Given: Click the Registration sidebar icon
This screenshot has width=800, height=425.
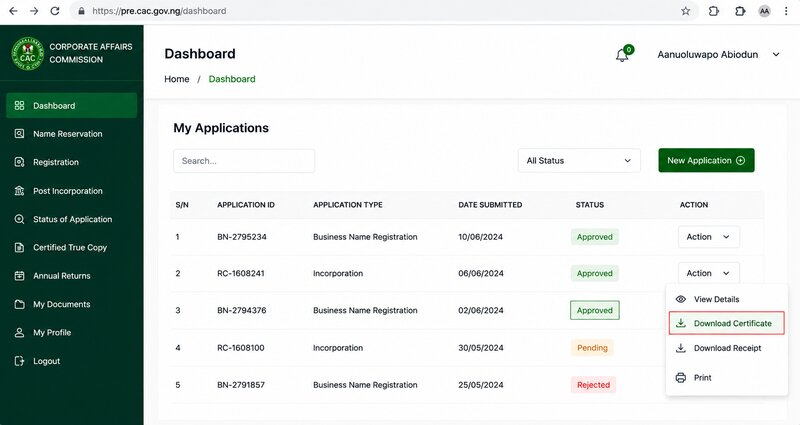Looking at the screenshot, I should tap(19, 162).
